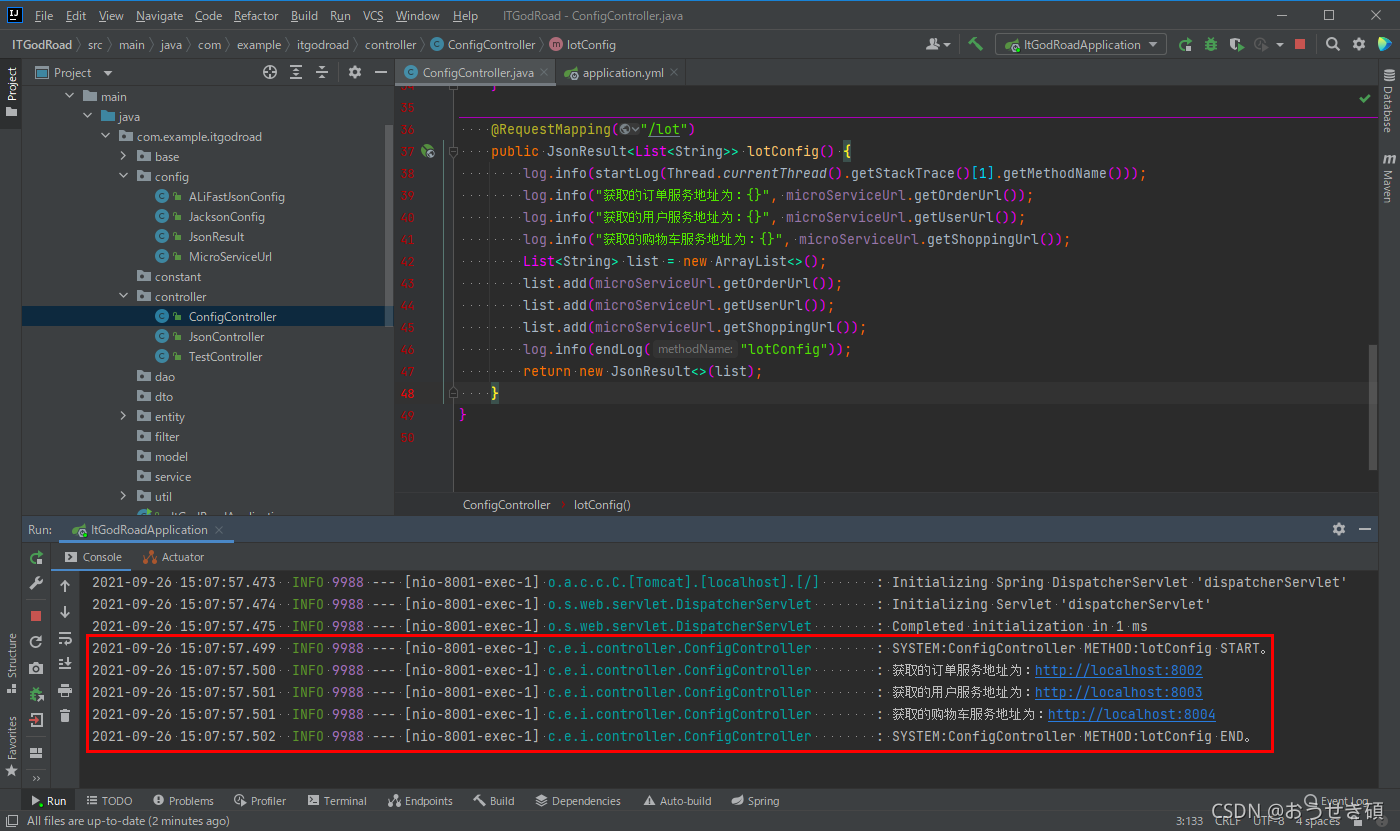This screenshot has width=1400, height=831.
Task: Collapse the java folder
Action: 88,117
